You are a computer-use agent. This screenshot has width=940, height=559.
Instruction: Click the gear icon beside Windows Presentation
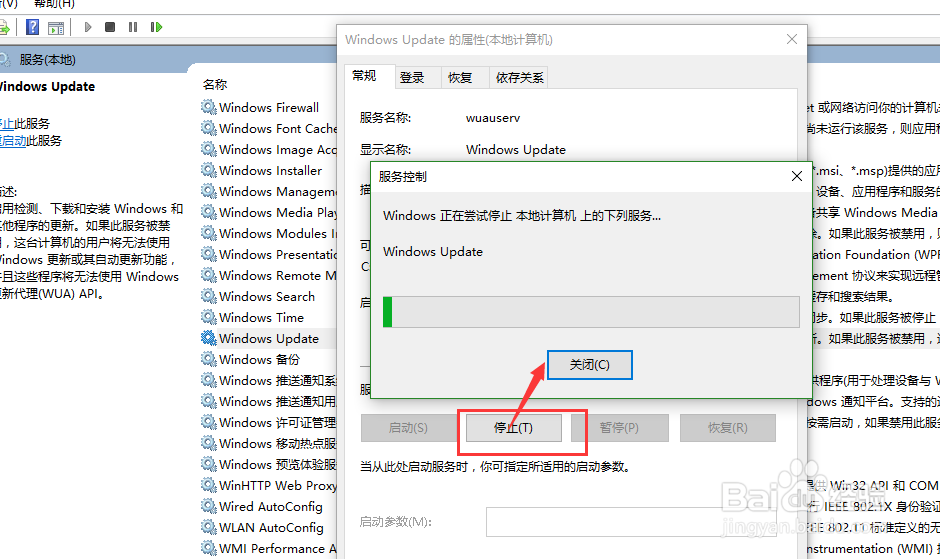209,254
